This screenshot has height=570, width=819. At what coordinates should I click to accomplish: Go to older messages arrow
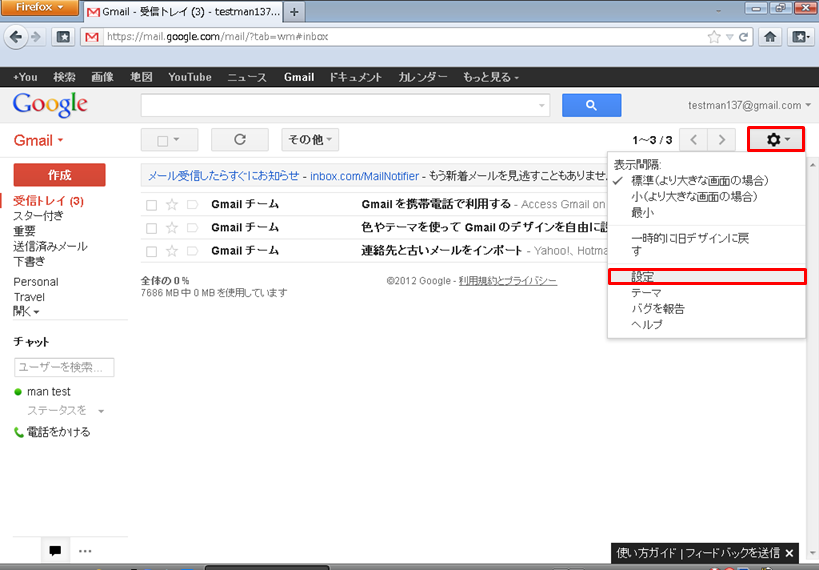pyautogui.click(x=721, y=139)
